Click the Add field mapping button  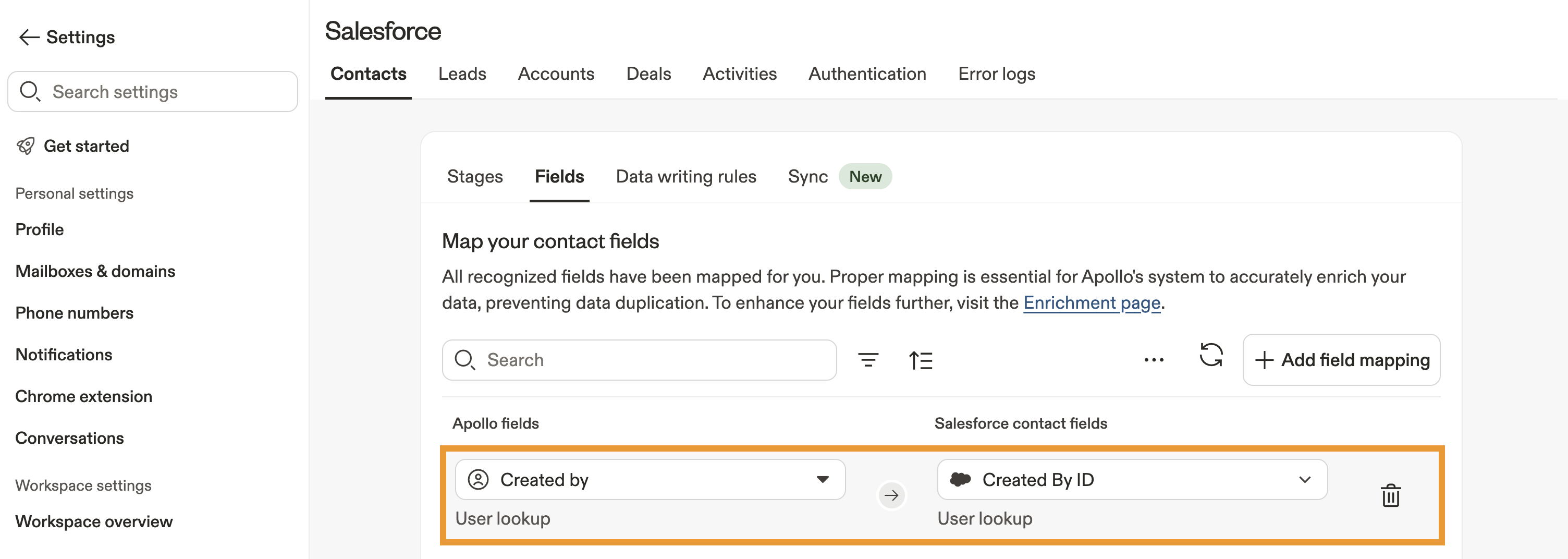1341,360
